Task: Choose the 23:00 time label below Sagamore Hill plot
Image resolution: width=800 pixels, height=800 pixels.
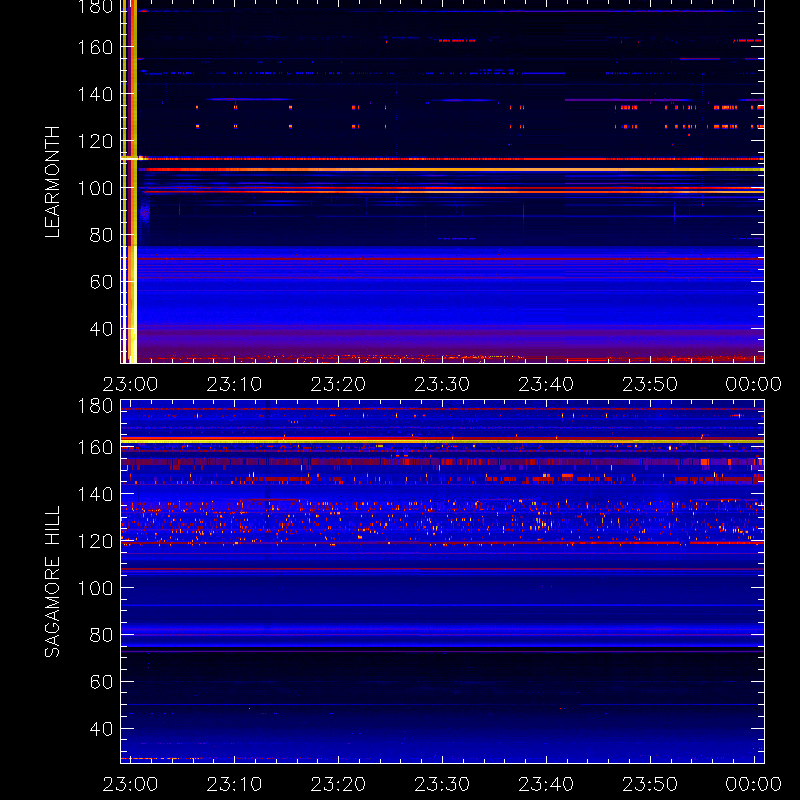Action: [x=130, y=784]
